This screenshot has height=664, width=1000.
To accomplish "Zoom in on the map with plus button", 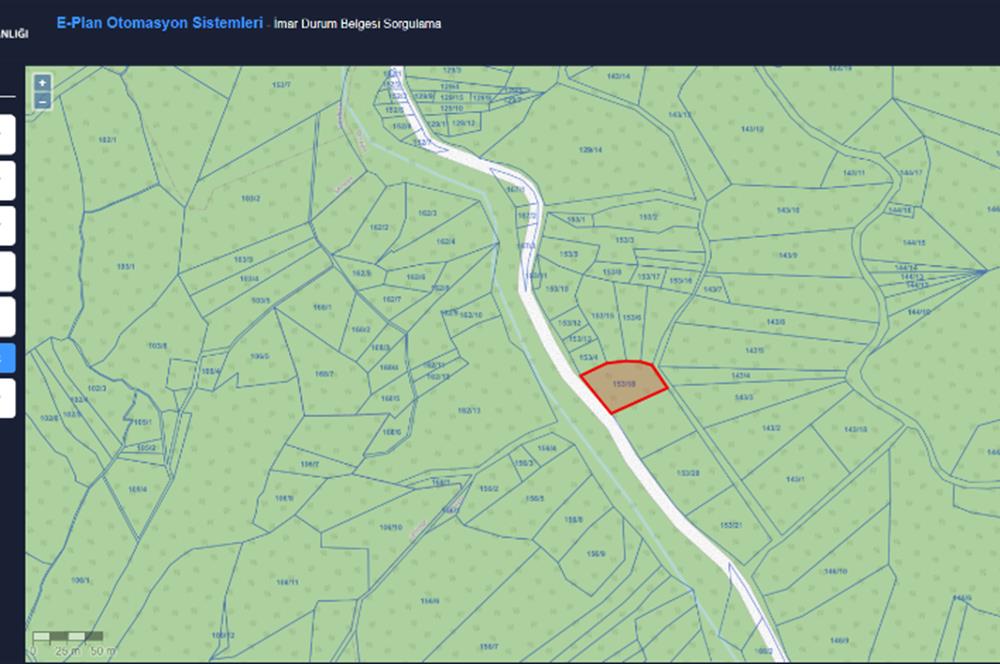I will pyautogui.click(x=42, y=83).
